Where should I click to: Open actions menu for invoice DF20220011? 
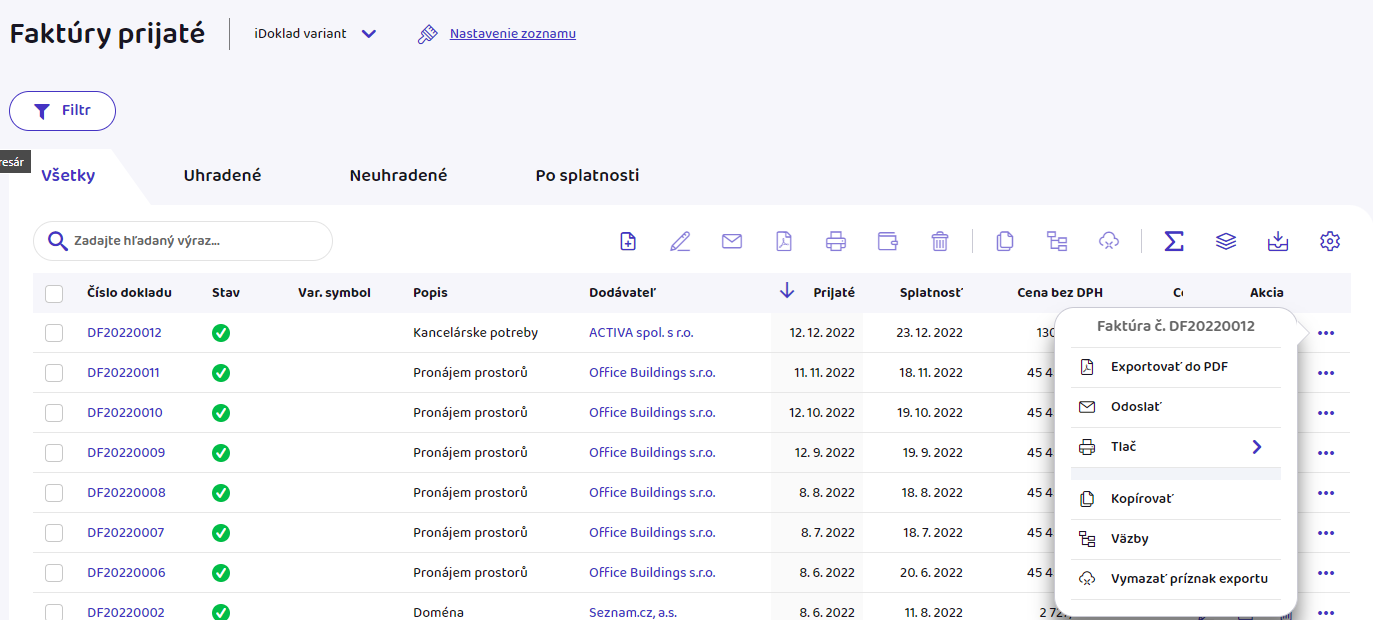click(x=1326, y=373)
